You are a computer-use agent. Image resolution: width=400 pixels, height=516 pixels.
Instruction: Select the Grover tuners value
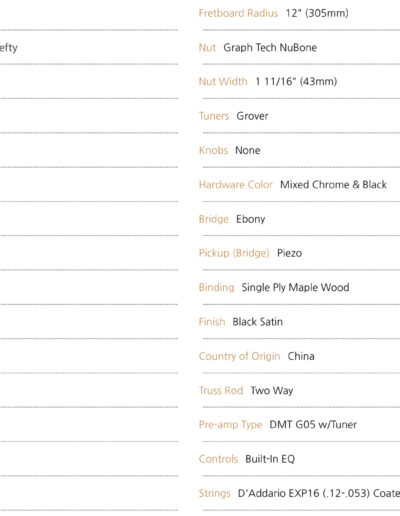(252, 116)
